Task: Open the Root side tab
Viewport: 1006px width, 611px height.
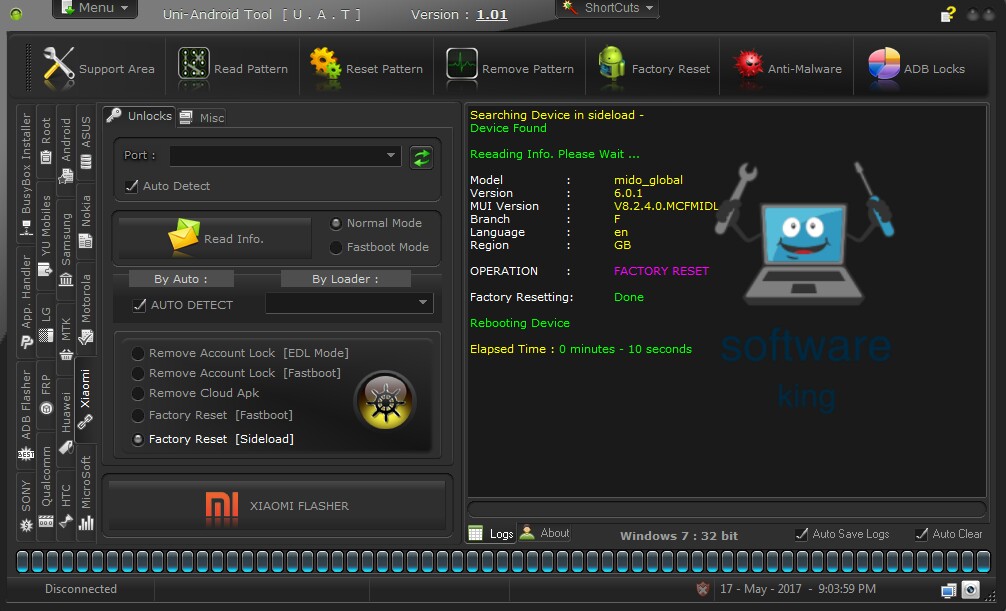Action: [x=46, y=141]
